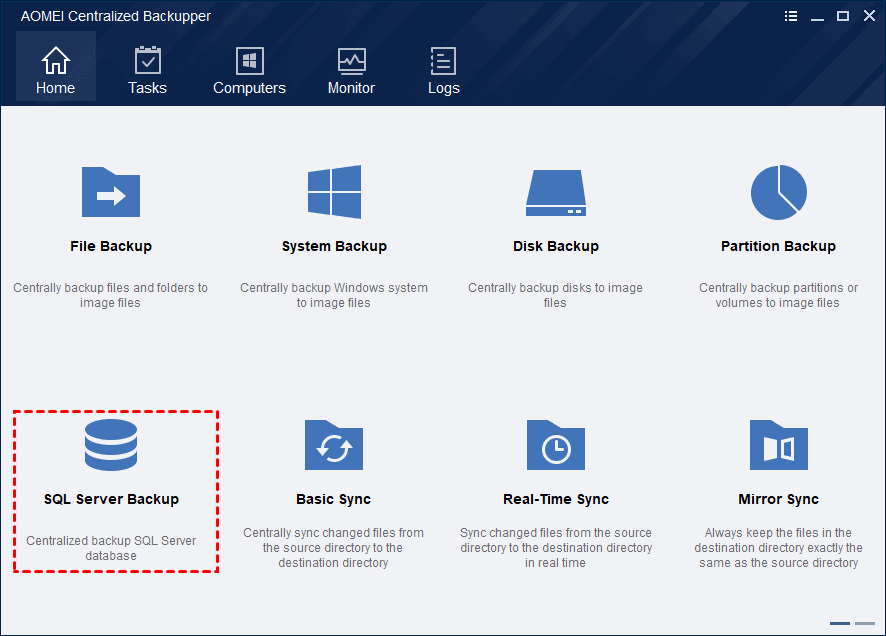Click the File Backup folder icon
The image size is (886, 636).
(x=111, y=192)
